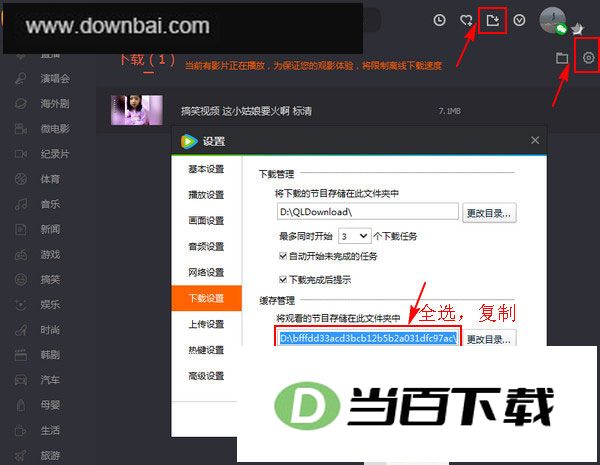Click 海外剧 planet icon in sidebar
Image resolution: width=600 pixels, height=465 pixels.
point(21,104)
